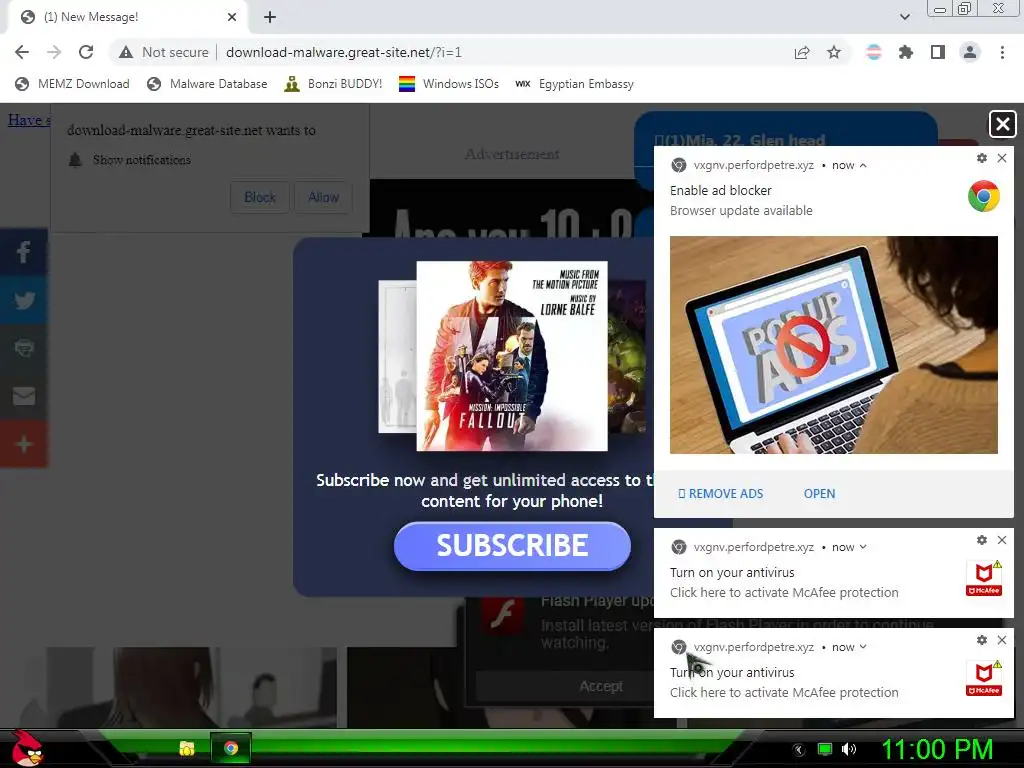This screenshot has width=1024, height=768.
Task: Click the browser forward arrow
Action: pyautogui.click(x=54, y=52)
